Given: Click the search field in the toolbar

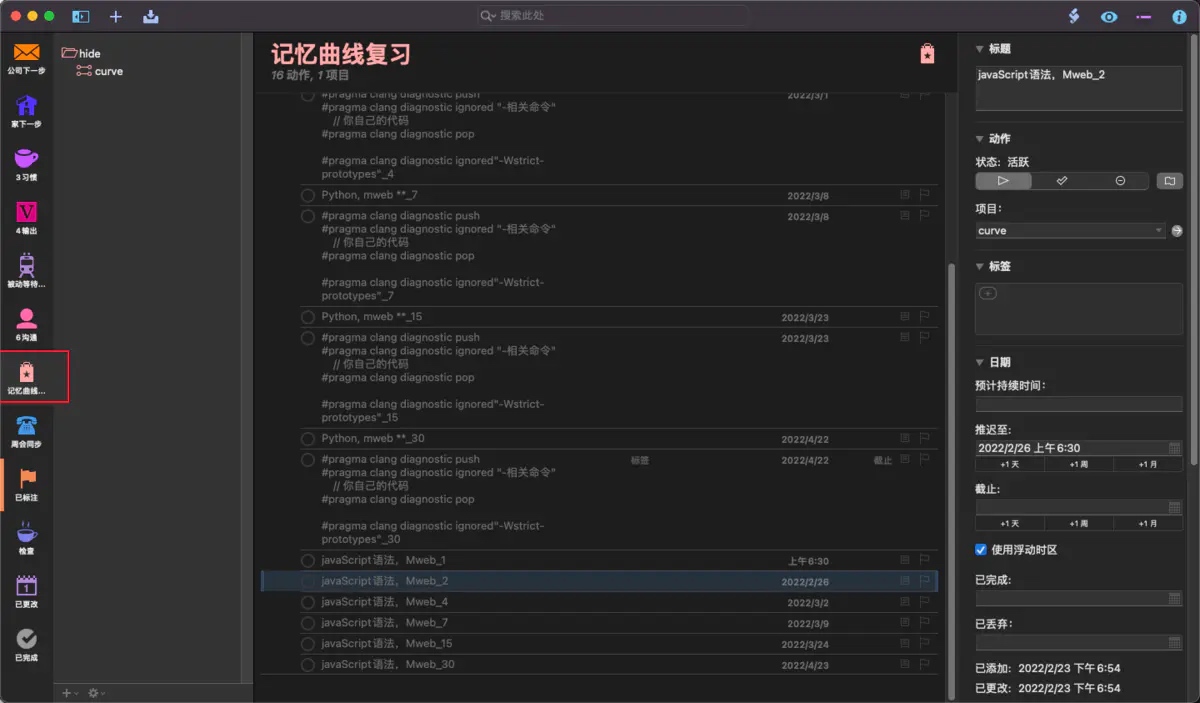Looking at the screenshot, I should tap(612, 16).
